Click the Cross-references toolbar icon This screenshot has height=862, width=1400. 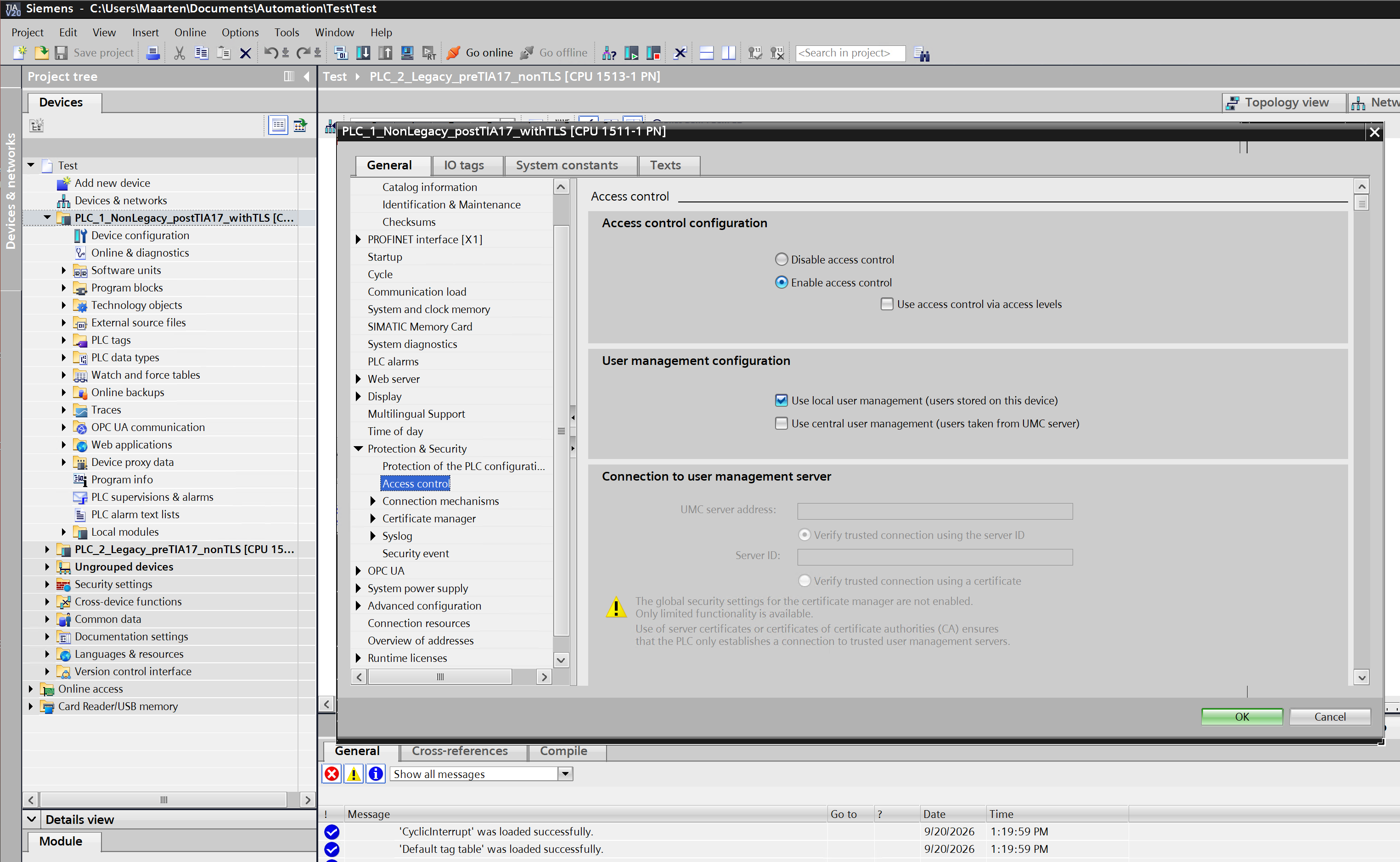680,53
